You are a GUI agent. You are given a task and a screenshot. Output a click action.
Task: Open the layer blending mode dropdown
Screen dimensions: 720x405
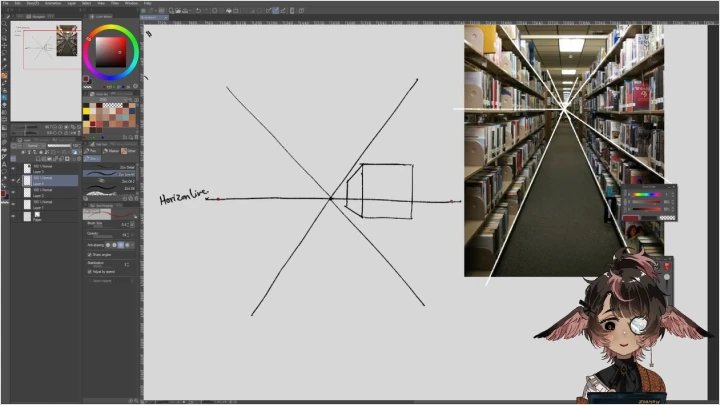[x=34, y=145]
